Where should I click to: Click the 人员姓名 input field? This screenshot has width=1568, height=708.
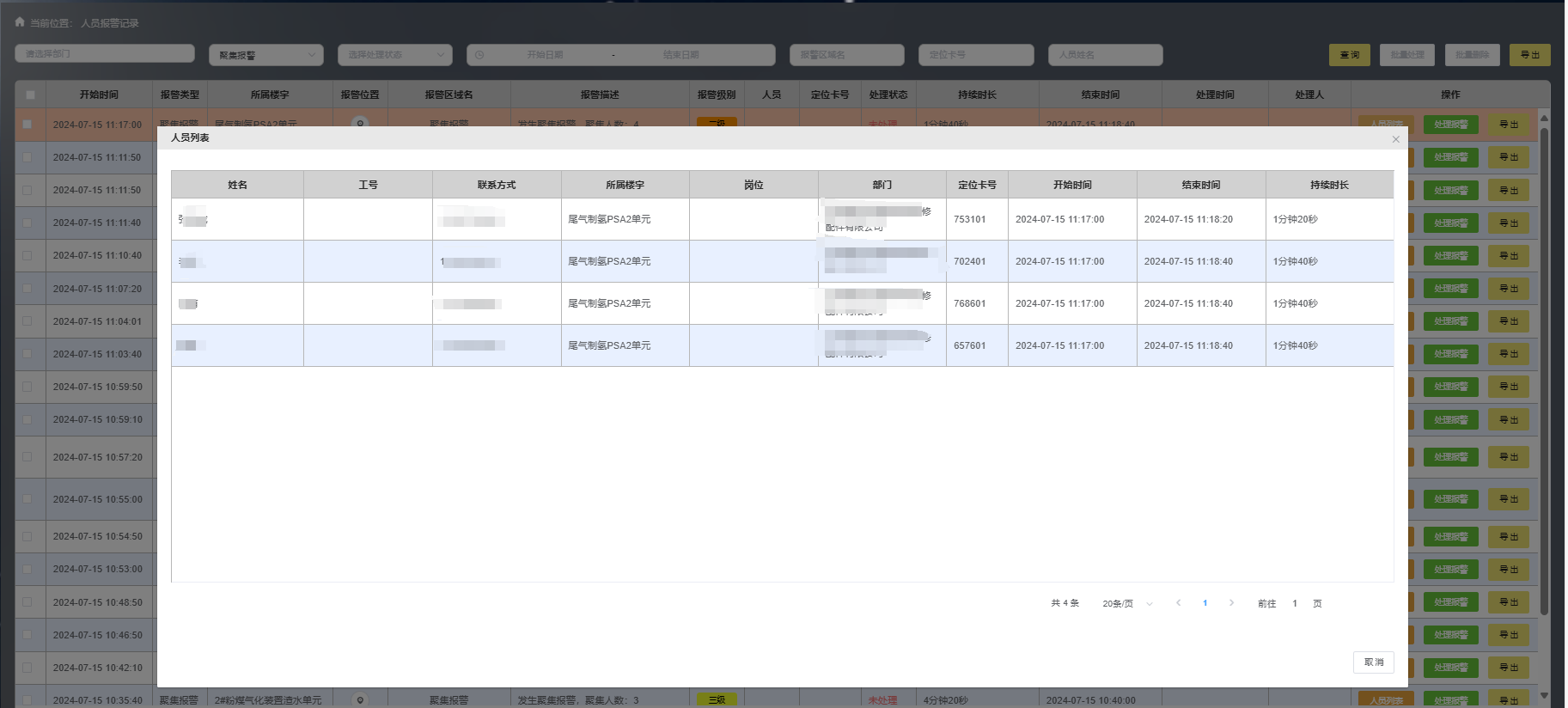pyautogui.click(x=1105, y=55)
